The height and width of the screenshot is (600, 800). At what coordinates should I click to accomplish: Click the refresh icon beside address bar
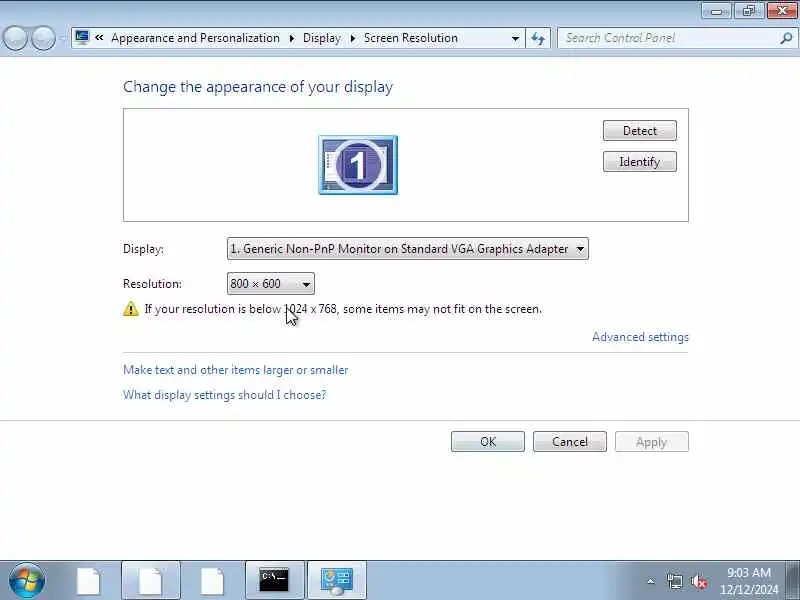[x=538, y=38]
